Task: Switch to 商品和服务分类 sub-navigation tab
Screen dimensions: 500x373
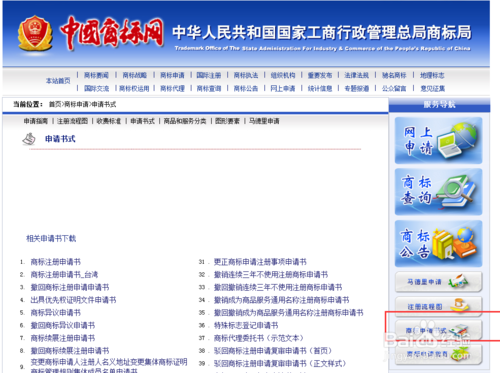Action: 185,121
